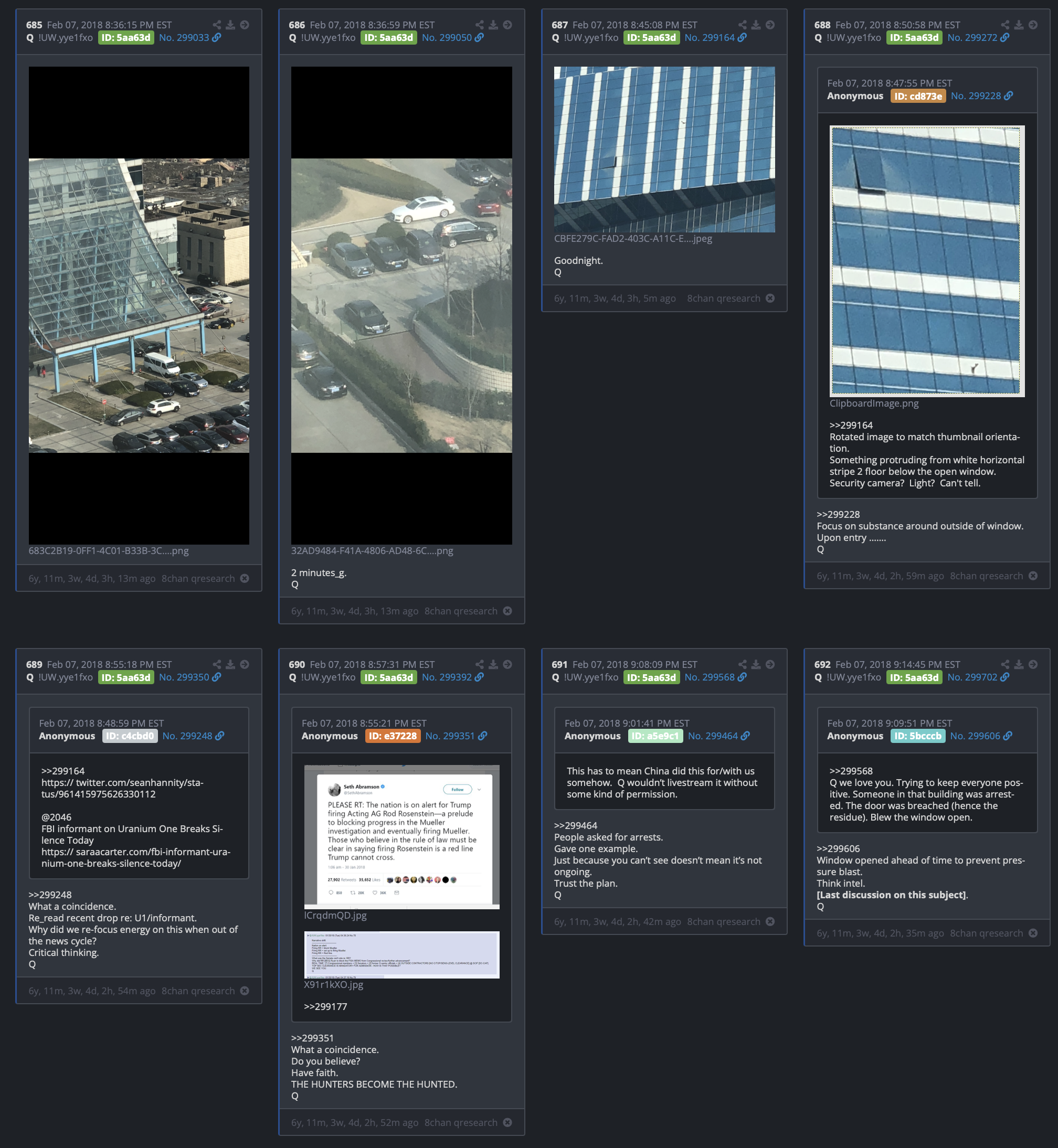The image size is (1058, 1148).
Task: Open the X91r1kXO.jpg thumbnail image
Action: (401, 954)
